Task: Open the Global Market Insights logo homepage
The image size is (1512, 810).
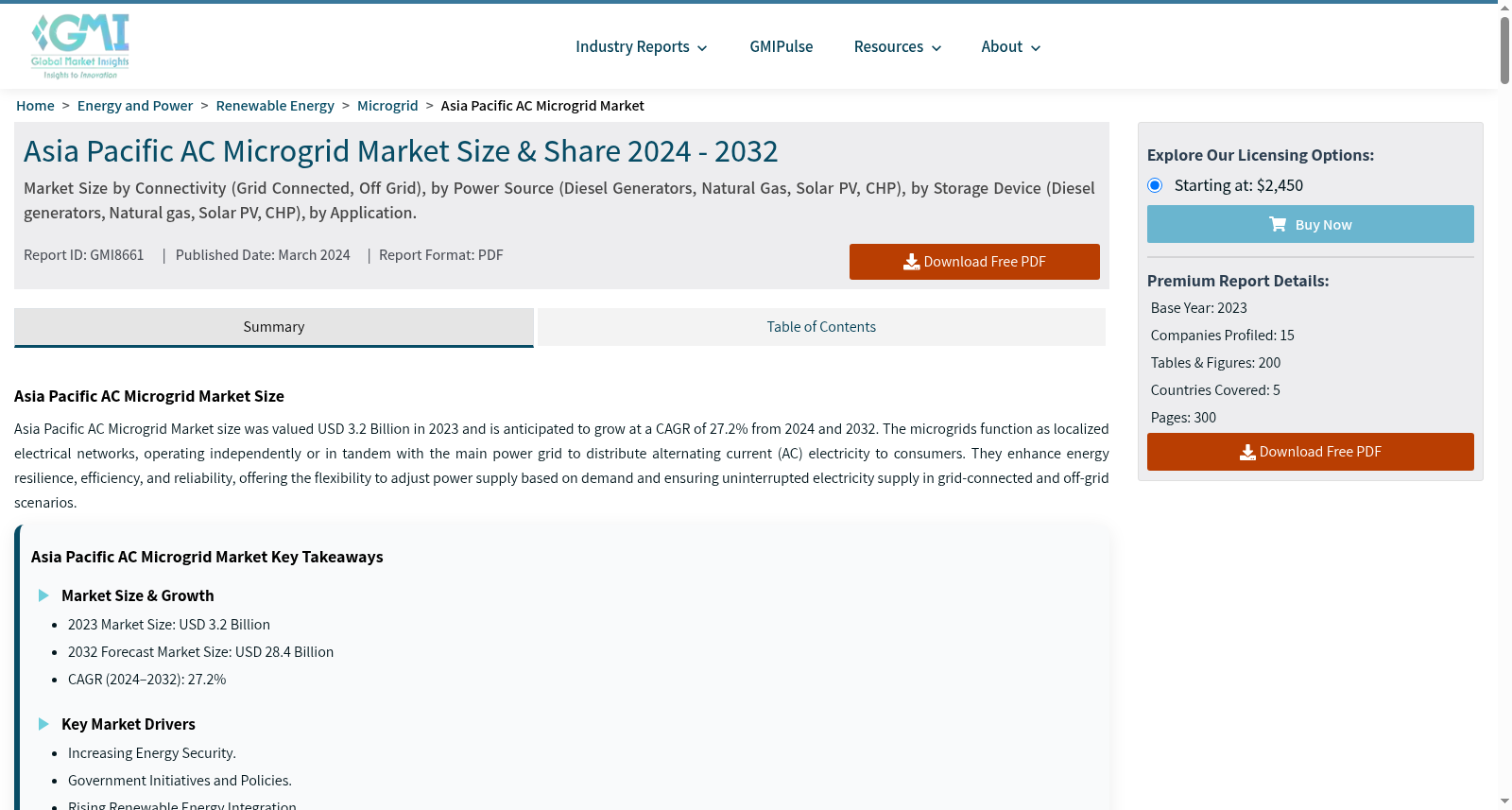Action: [x=80, y=46]
